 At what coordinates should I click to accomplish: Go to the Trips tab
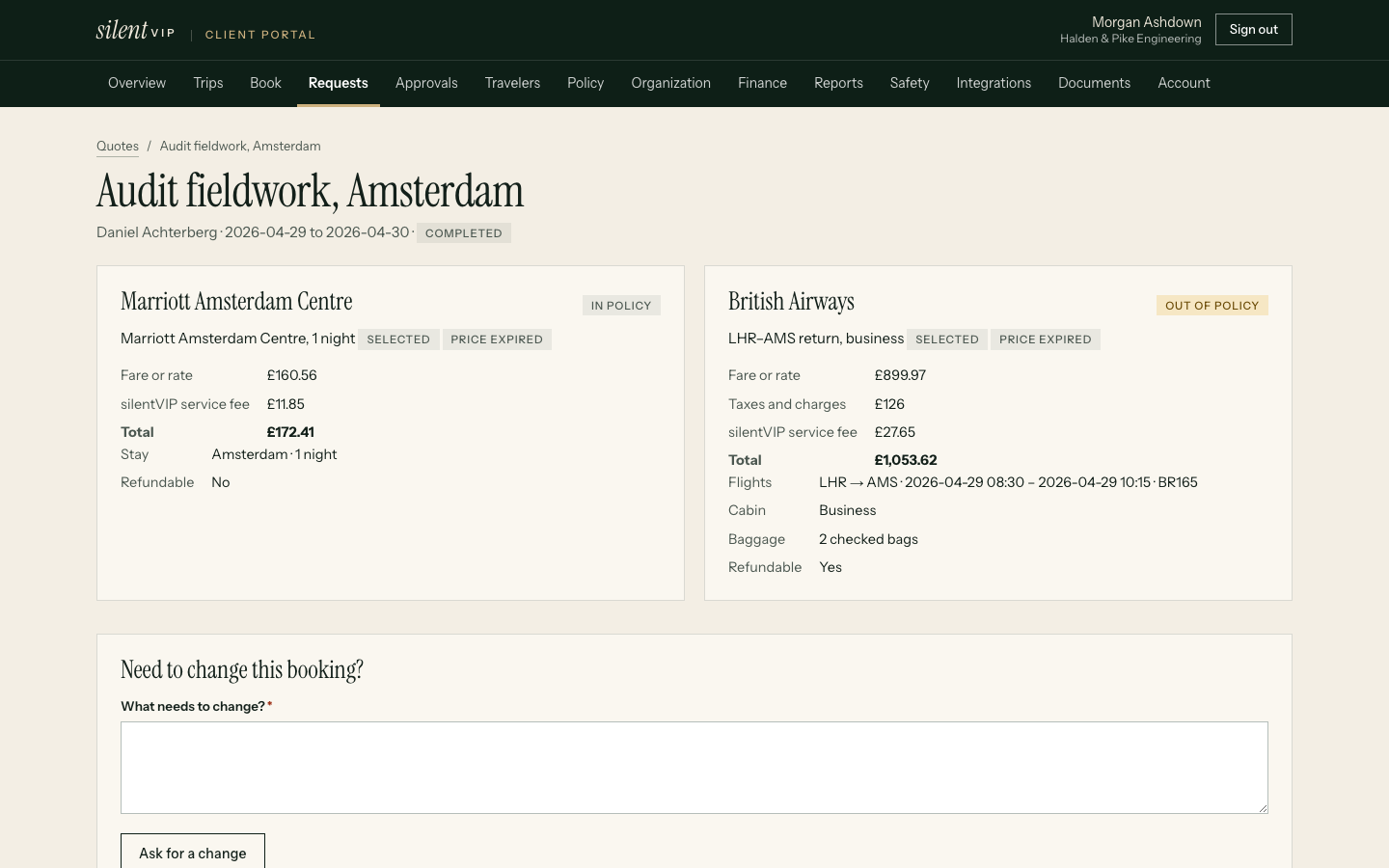point(208,83)
